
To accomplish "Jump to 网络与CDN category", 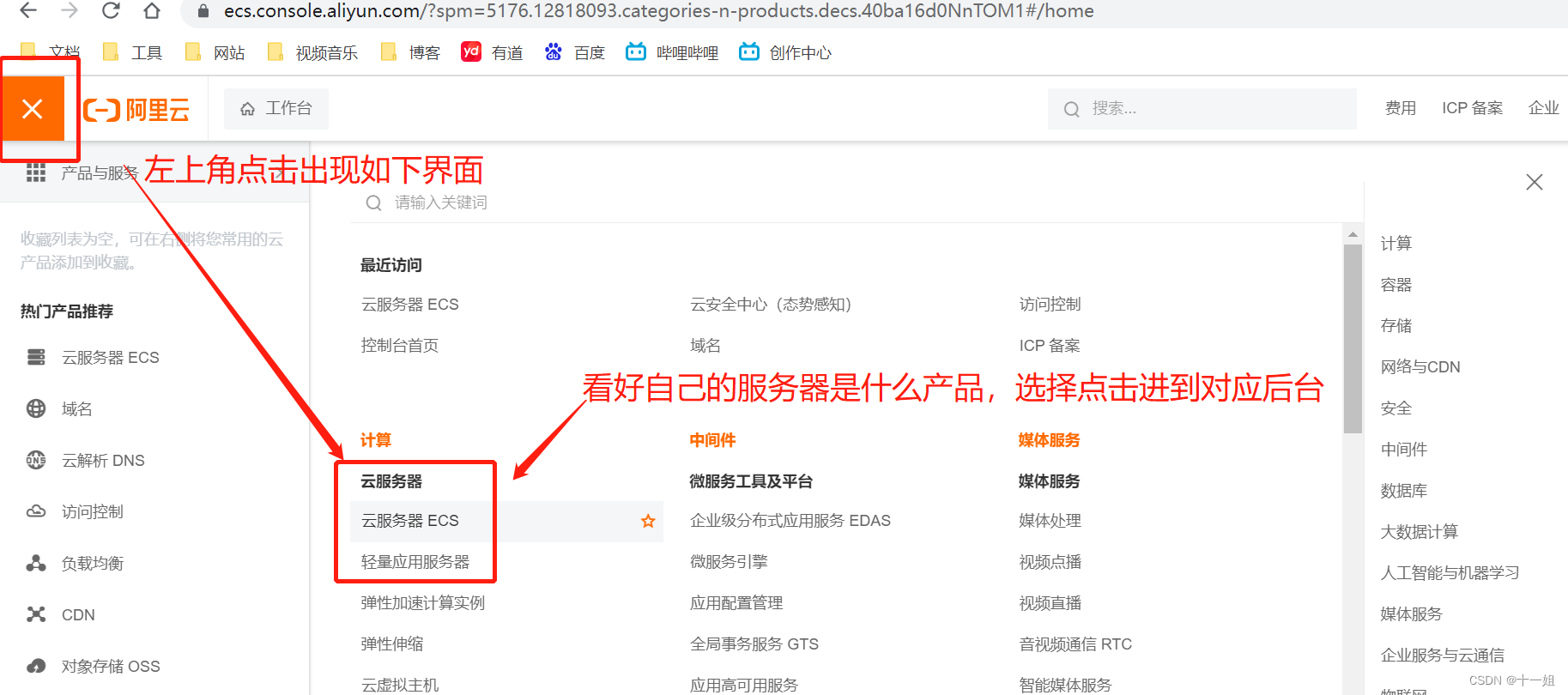I will point(1420,367).
